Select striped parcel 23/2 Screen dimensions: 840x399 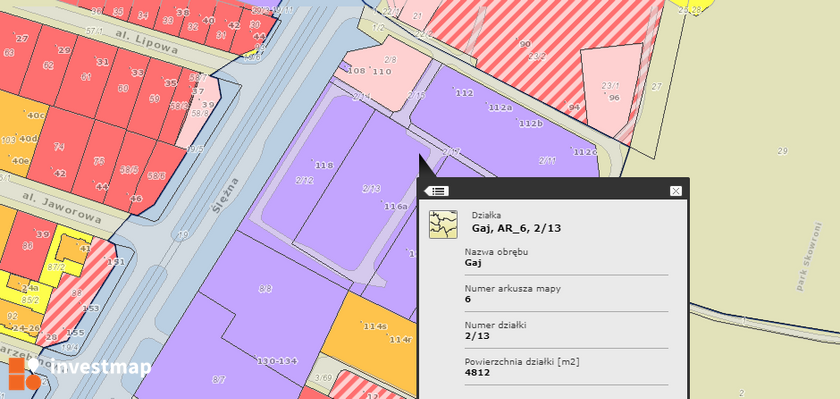tap(537, 56)
